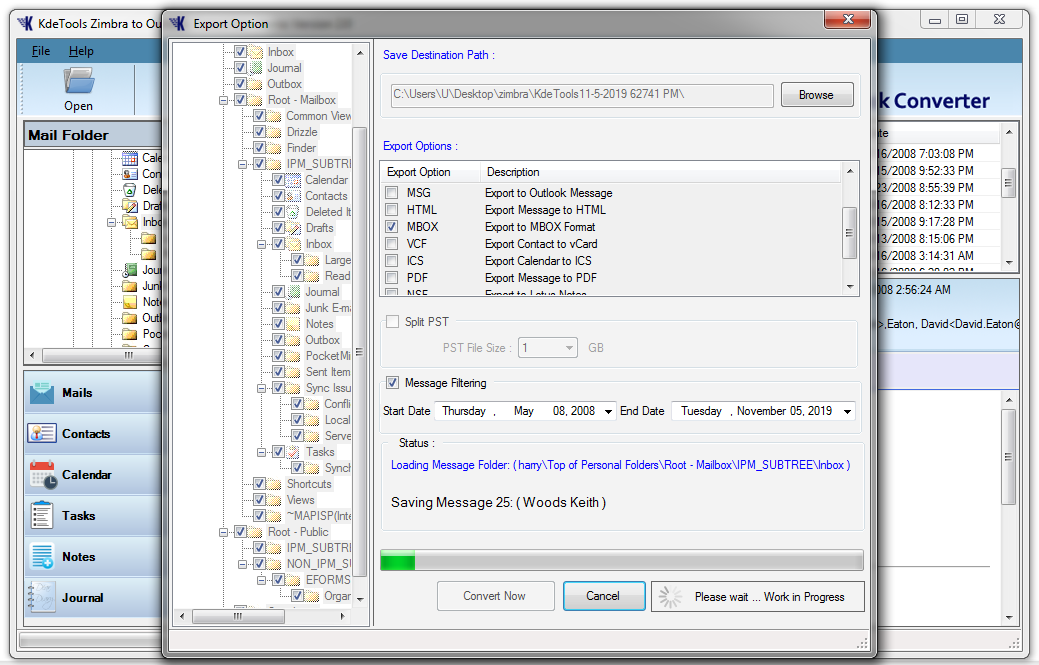Collapse the Root - Mailbox tree node
The height and width of the screenshot is (665, 1039).
click(x=223, y=100)
